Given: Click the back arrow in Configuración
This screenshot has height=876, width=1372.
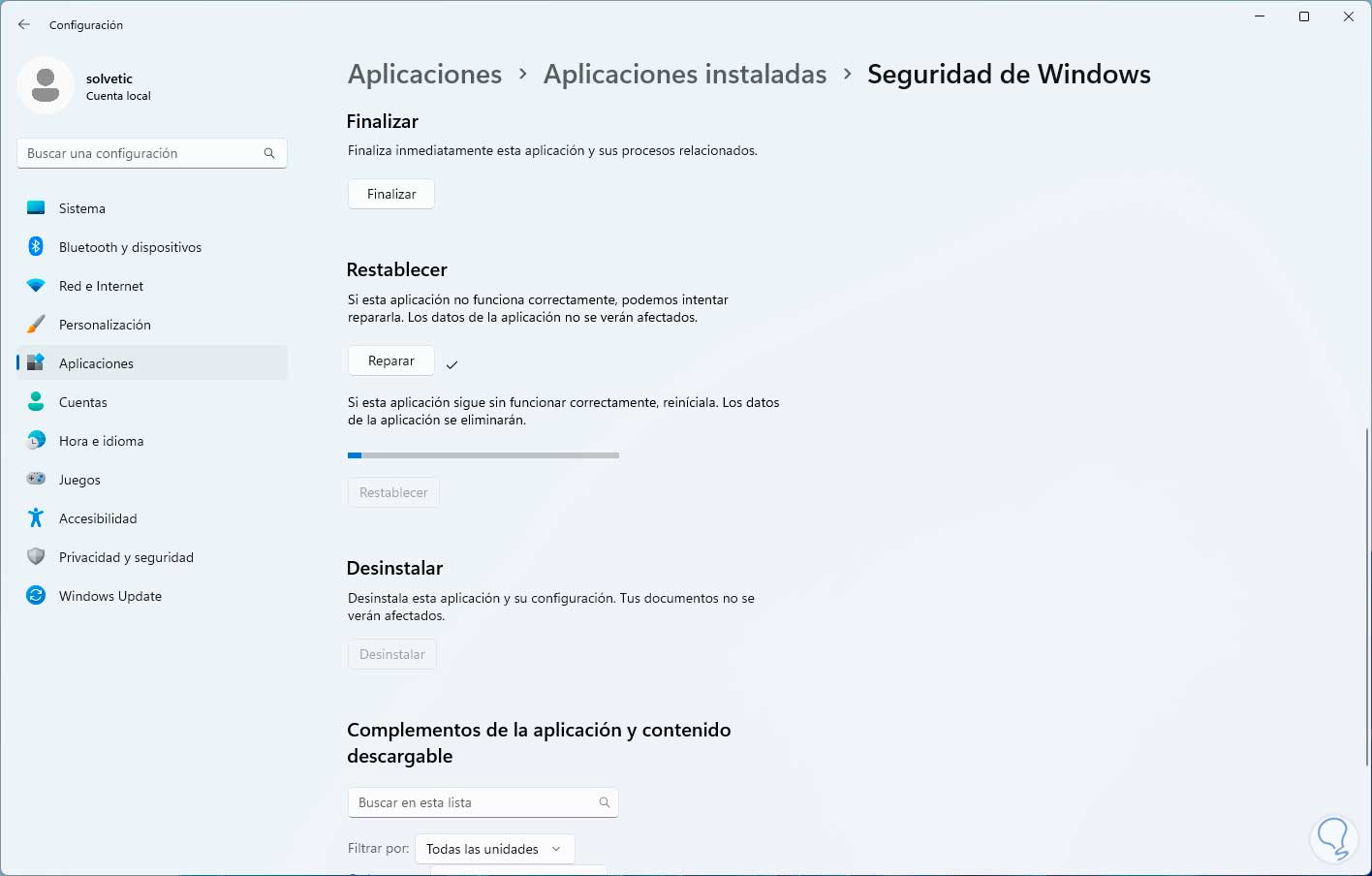Looking at the screenshot, I should (24, 24).
